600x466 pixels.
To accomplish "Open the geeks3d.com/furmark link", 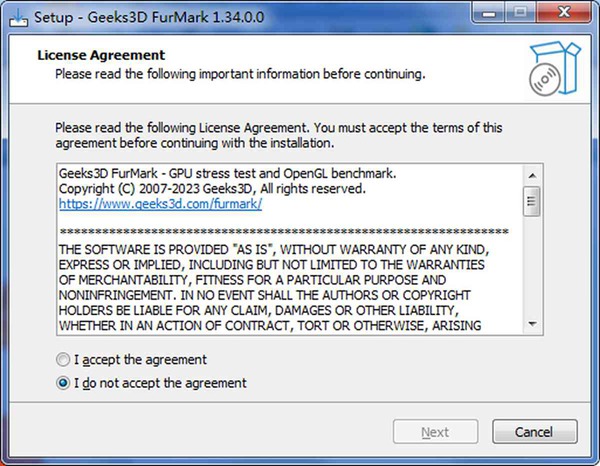I will 160,202.
